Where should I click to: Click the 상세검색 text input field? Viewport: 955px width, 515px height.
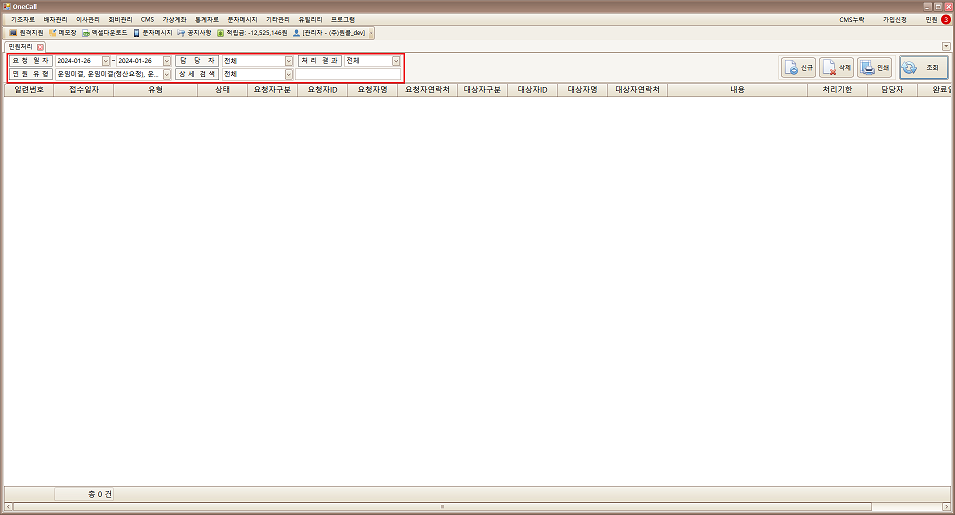click(348, 74)
